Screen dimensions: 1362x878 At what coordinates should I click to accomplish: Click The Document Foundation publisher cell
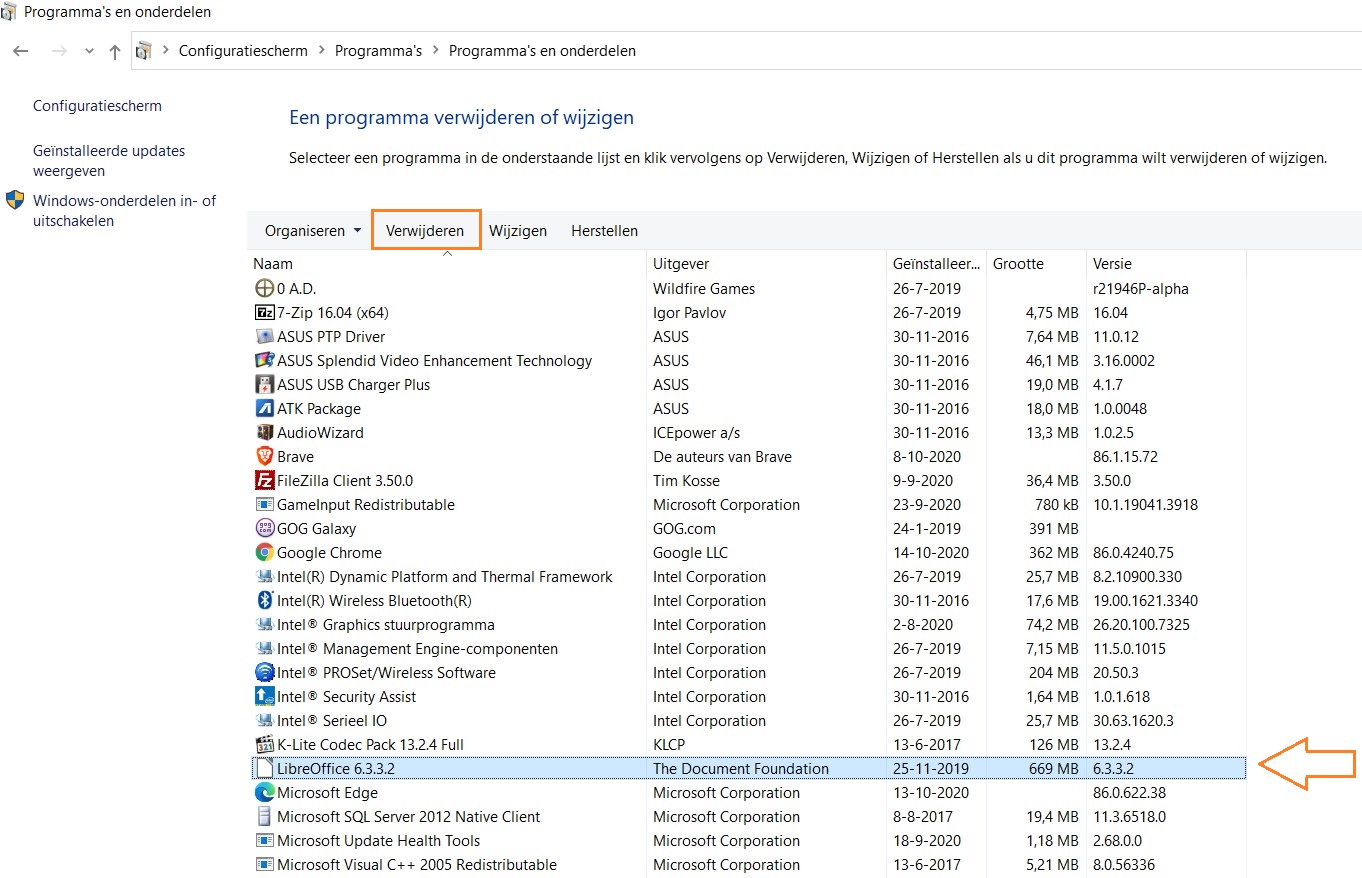741,769
